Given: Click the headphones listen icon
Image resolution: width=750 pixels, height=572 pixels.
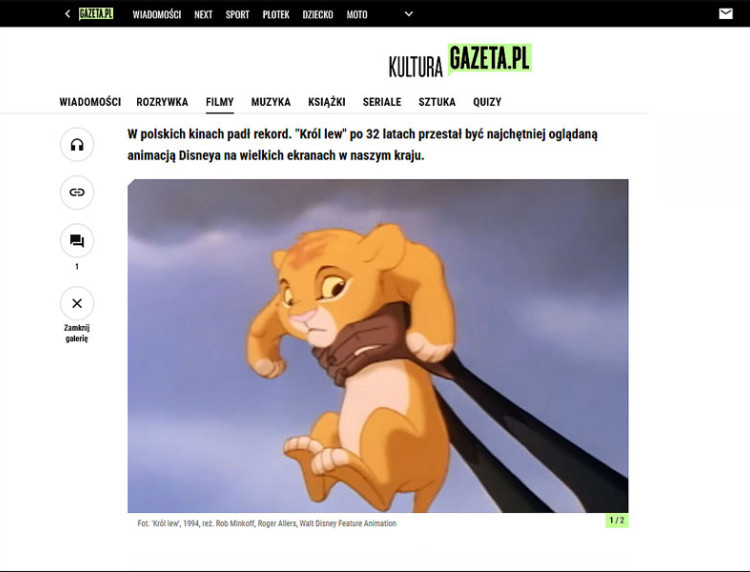Looking at the screenshot, I should click(77, 145).
